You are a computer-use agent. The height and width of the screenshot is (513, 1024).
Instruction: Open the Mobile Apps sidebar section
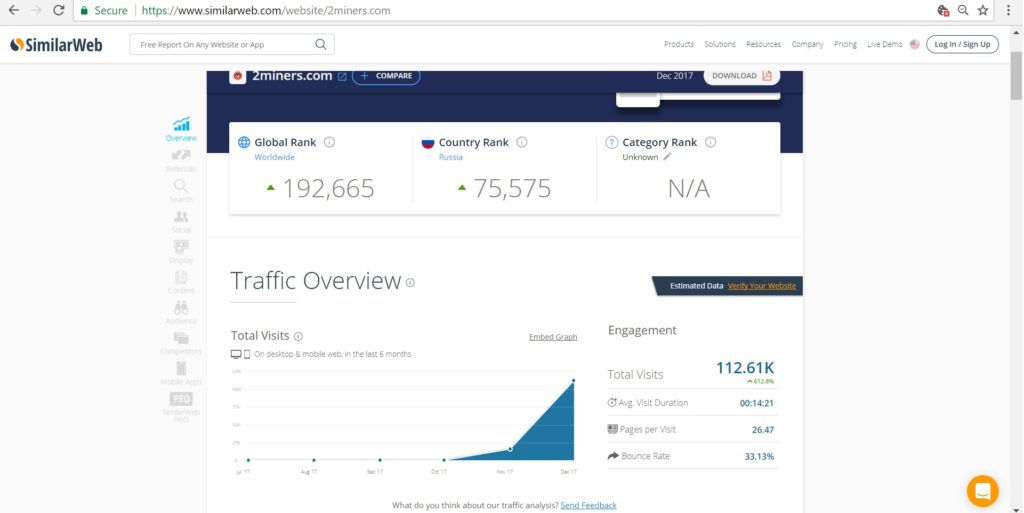[181, 373]
